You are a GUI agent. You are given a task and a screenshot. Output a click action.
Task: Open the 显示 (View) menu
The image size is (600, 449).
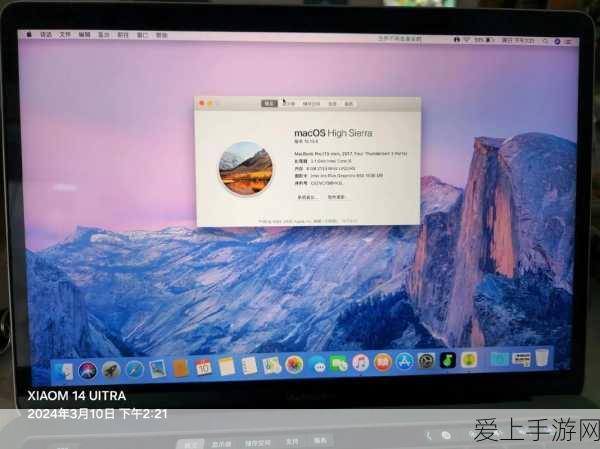(103, 35)
